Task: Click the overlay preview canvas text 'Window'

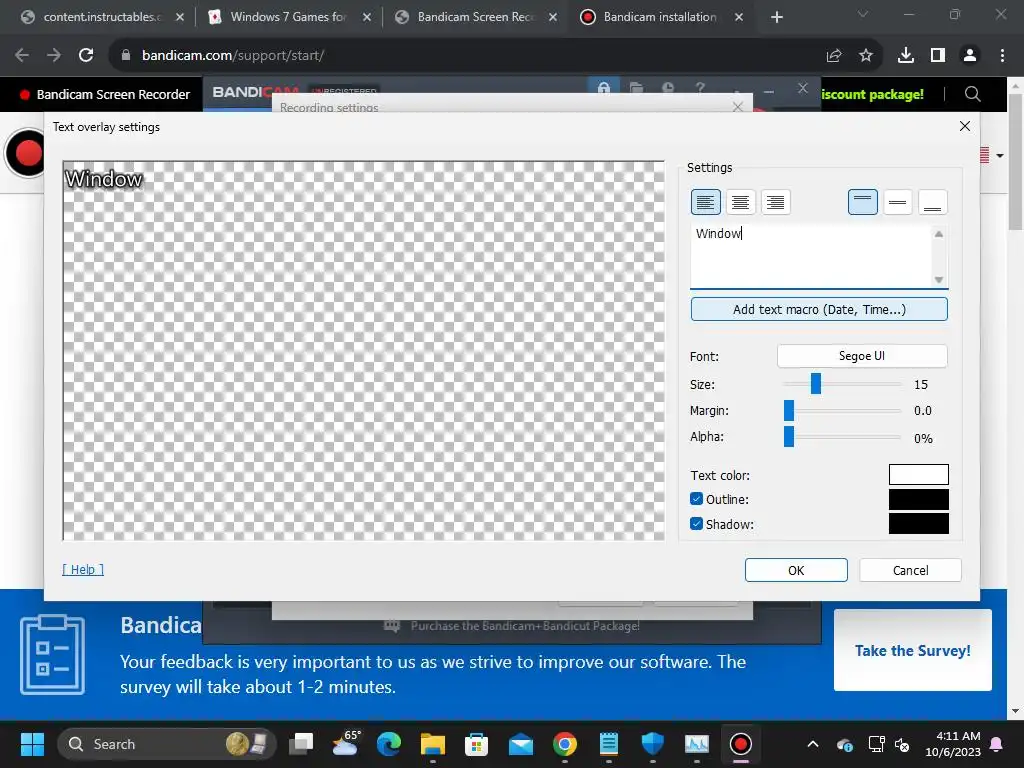Action: 103,179
